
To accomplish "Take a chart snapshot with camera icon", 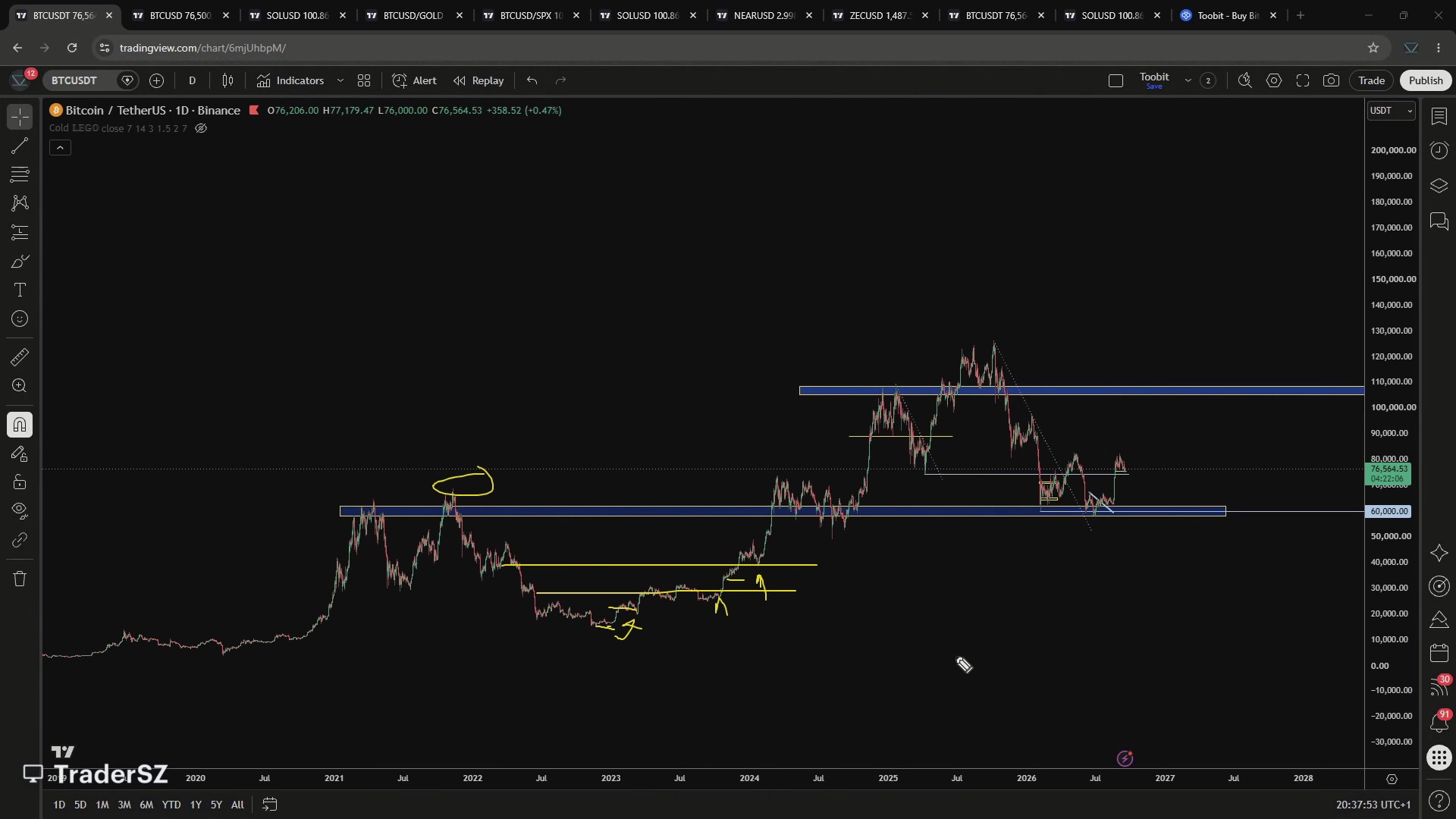I will point(1331,80).
